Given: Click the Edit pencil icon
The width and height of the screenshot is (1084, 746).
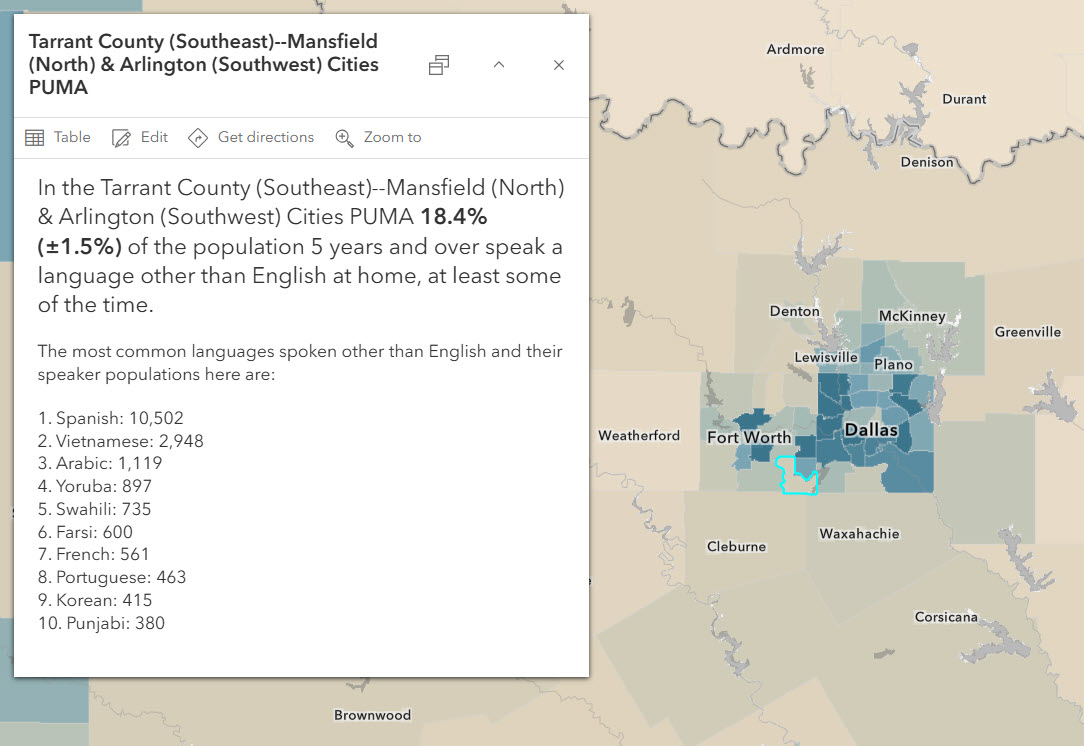Looking at the screenshot, I should point(122,138).
